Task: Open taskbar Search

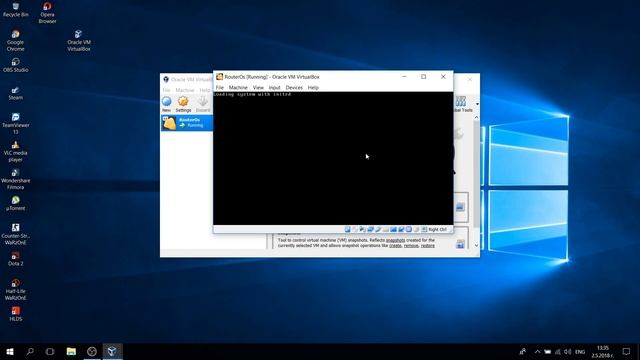Action: pyautogui.click(x=30, y=351)
